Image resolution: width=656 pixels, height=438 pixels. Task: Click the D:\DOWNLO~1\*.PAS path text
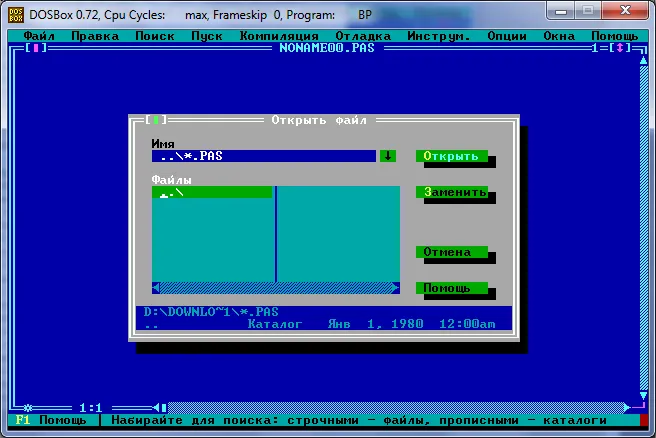211,312
